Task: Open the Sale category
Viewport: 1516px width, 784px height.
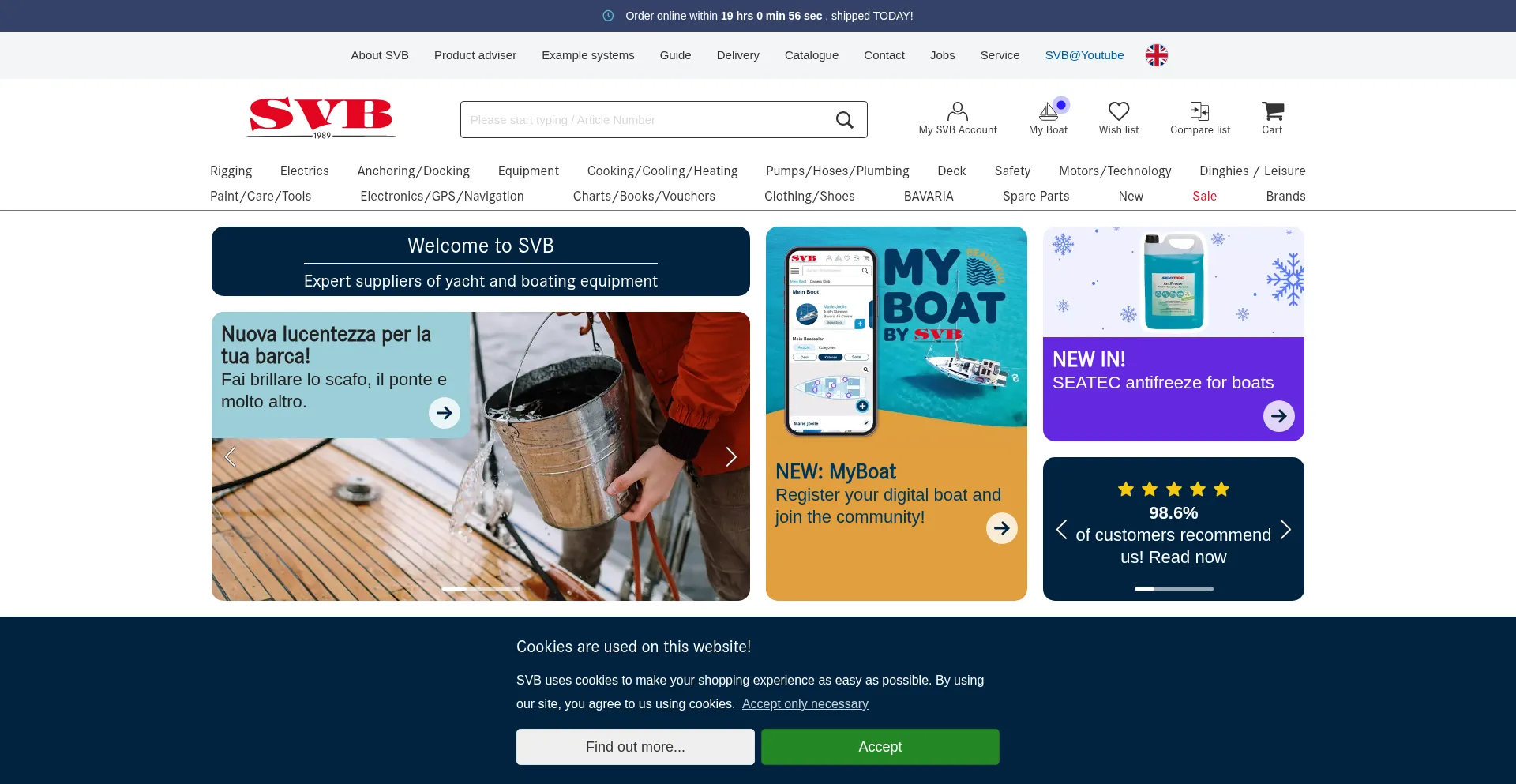Action: [x=1204, y=196]
